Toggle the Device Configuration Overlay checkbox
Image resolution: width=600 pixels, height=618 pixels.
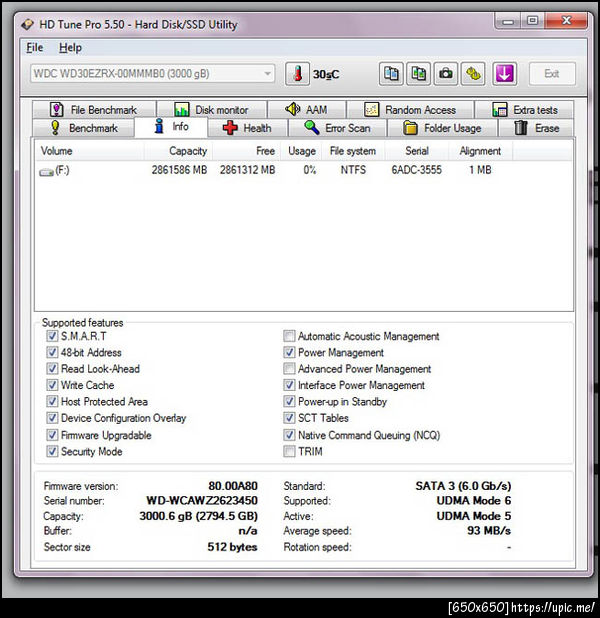tap(52, 418)
